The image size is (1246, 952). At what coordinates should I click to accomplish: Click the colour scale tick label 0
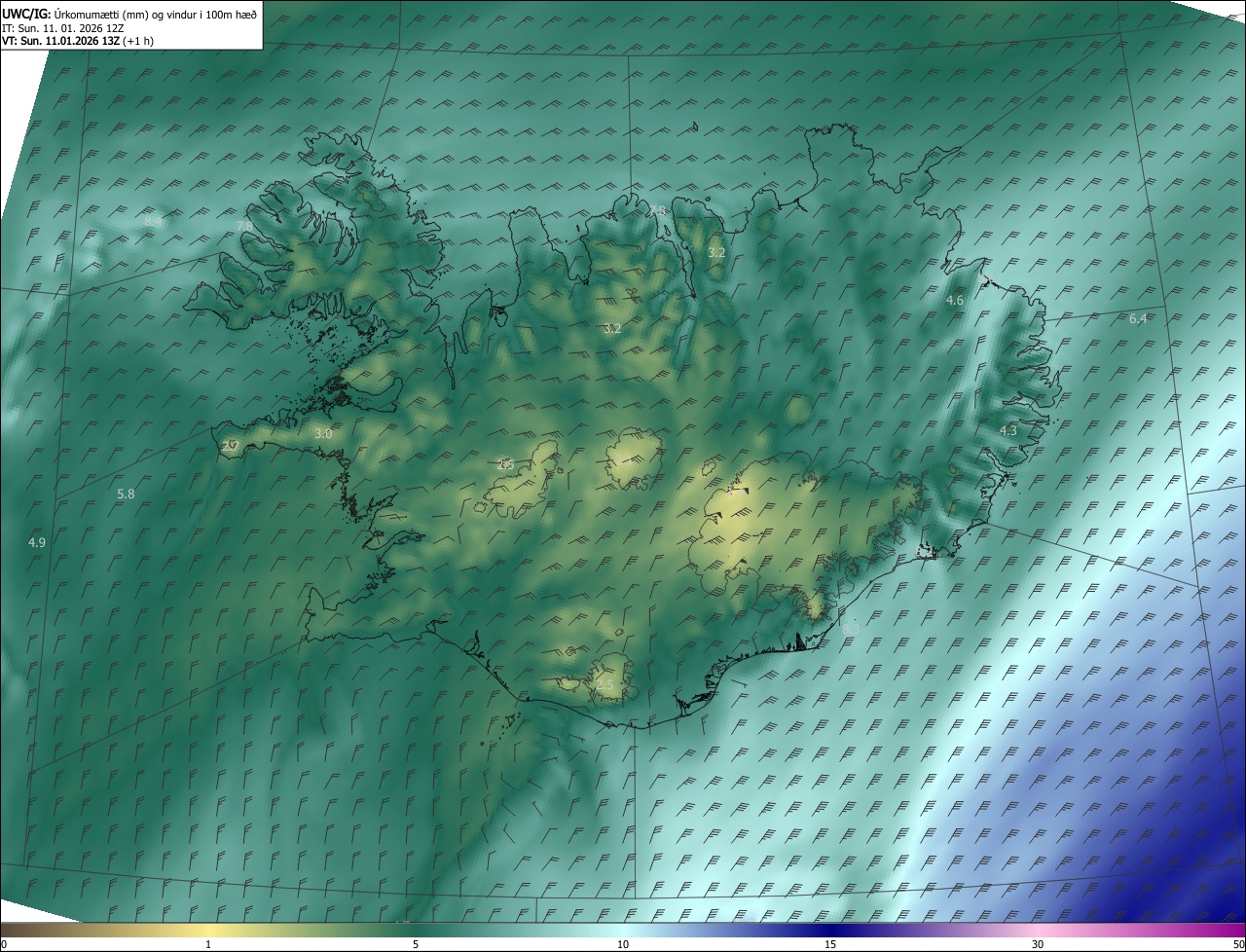pyautogui.click(x=4, y=944)
